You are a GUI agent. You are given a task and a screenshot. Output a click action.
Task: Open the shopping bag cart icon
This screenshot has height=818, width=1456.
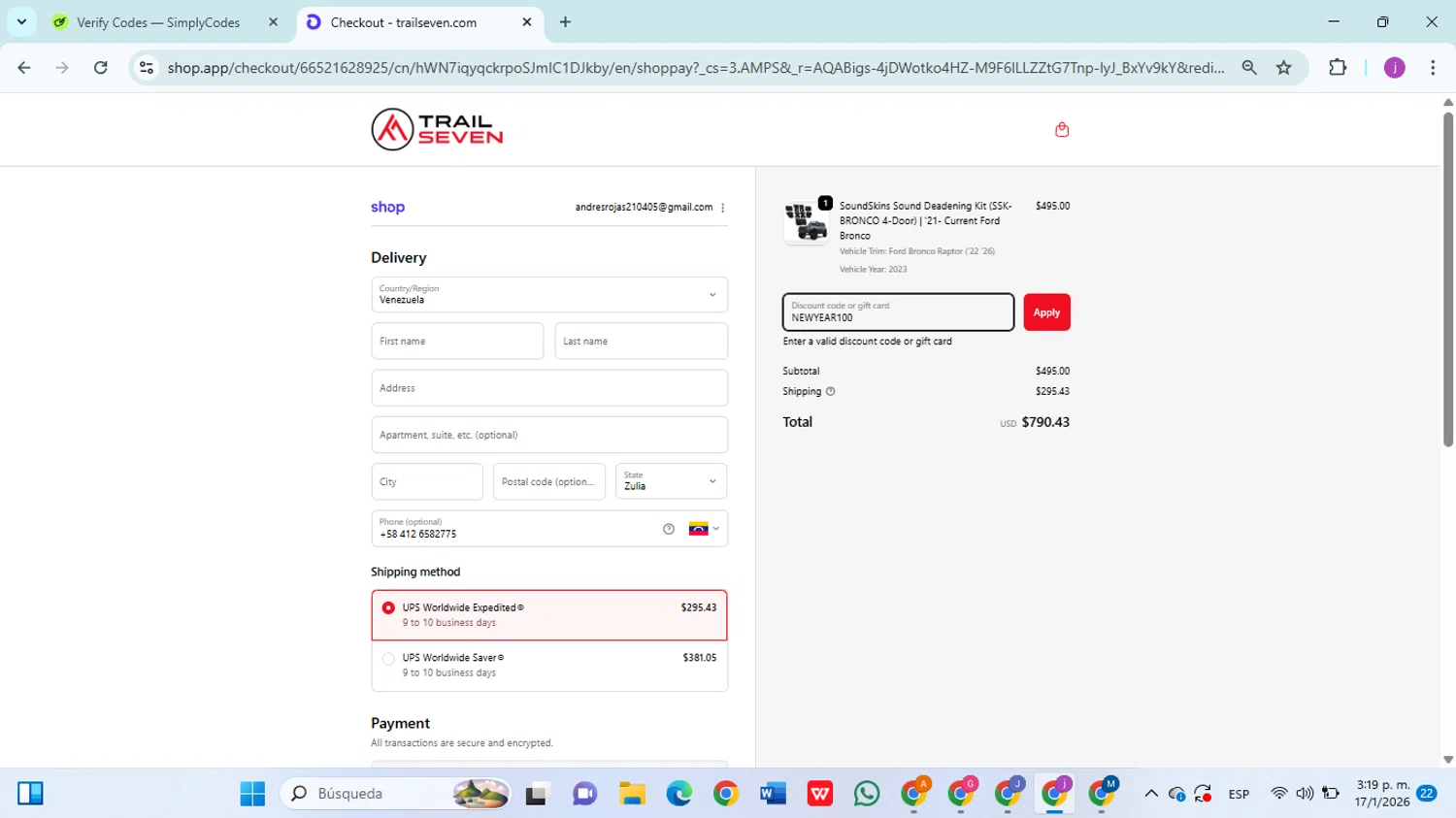tap(1062, 129)
